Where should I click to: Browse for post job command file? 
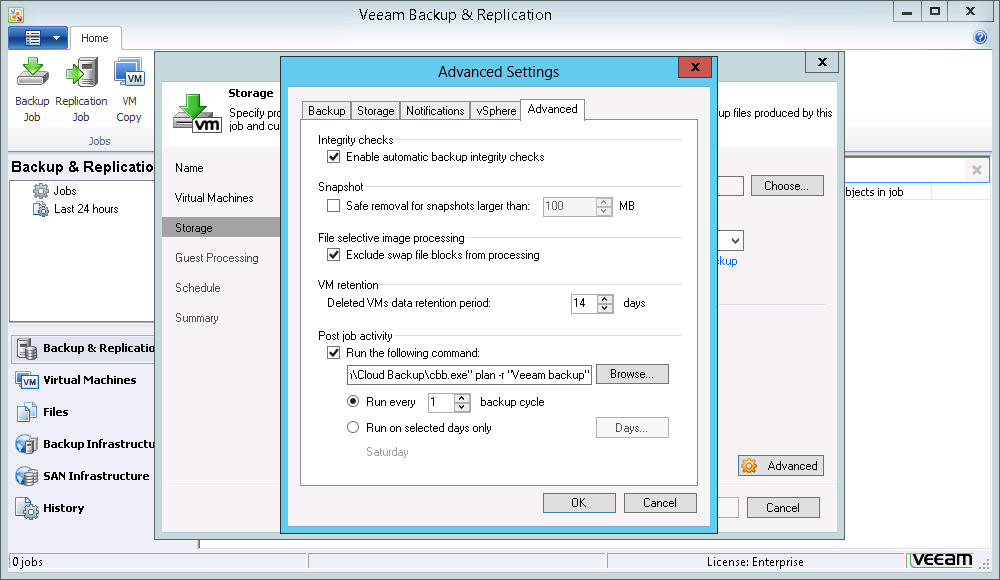coord(632,374)
